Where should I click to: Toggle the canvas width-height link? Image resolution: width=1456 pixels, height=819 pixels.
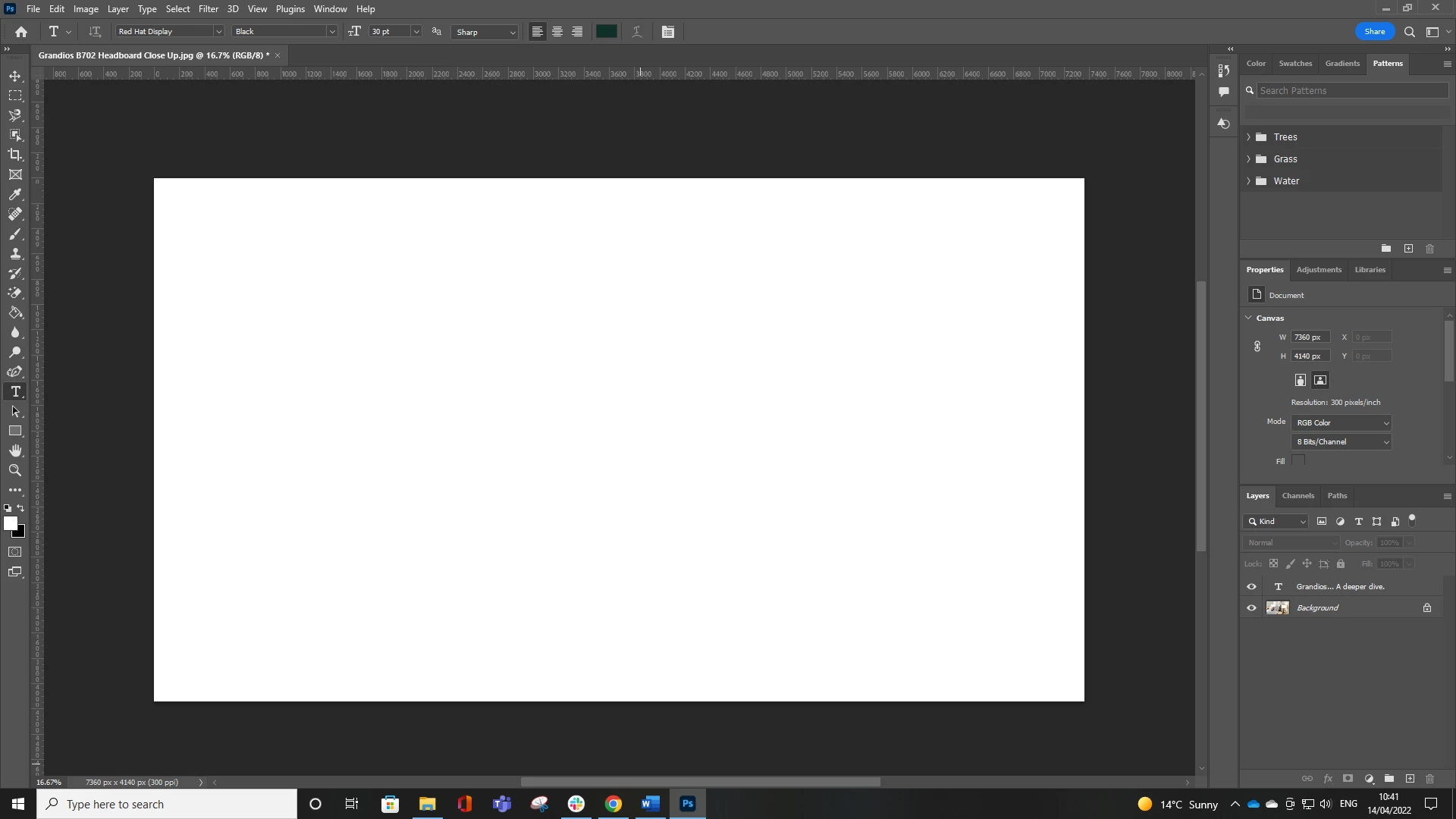tap(1257, 347)
